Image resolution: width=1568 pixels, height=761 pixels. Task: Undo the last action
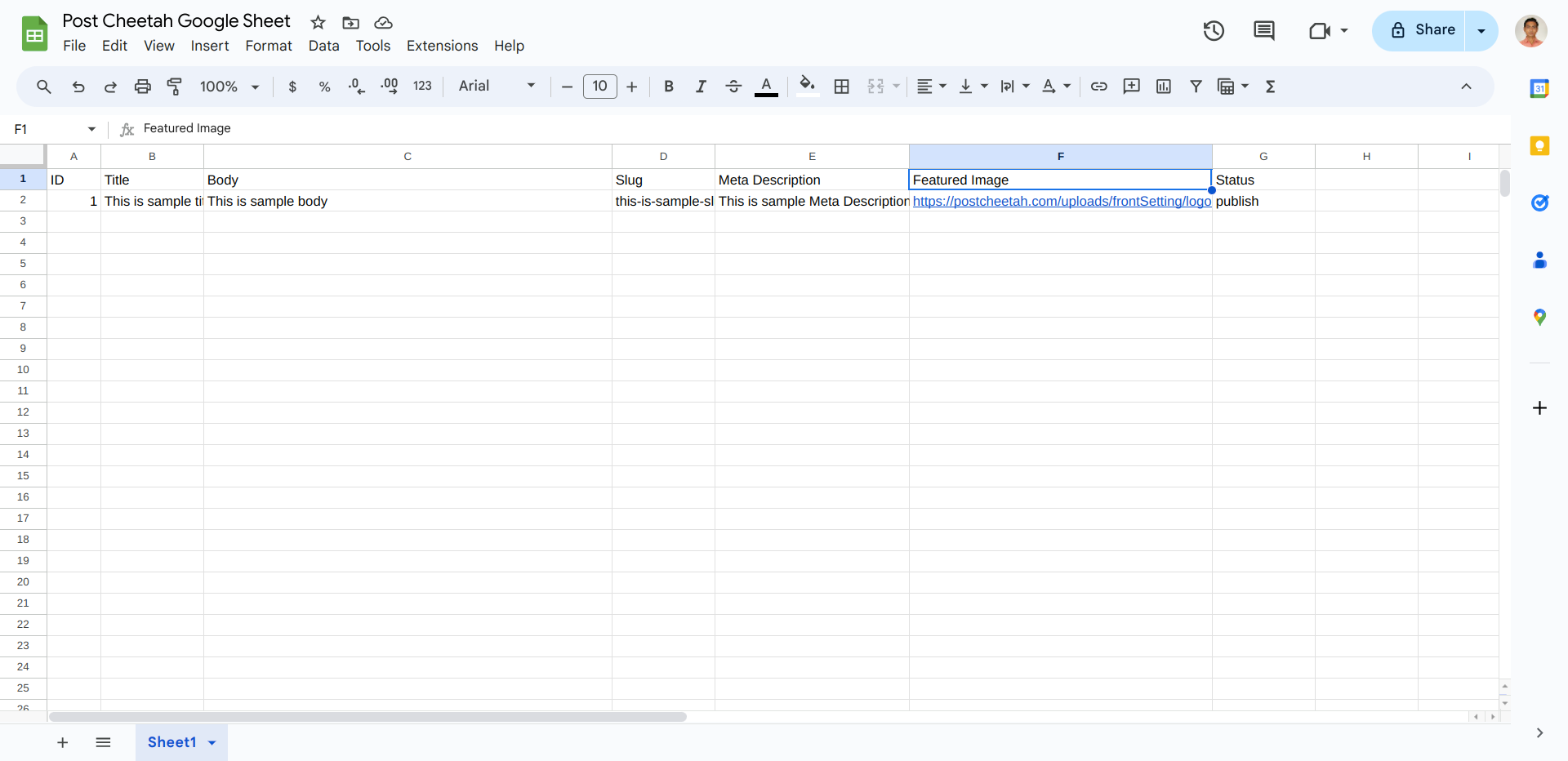coord(78,87)
